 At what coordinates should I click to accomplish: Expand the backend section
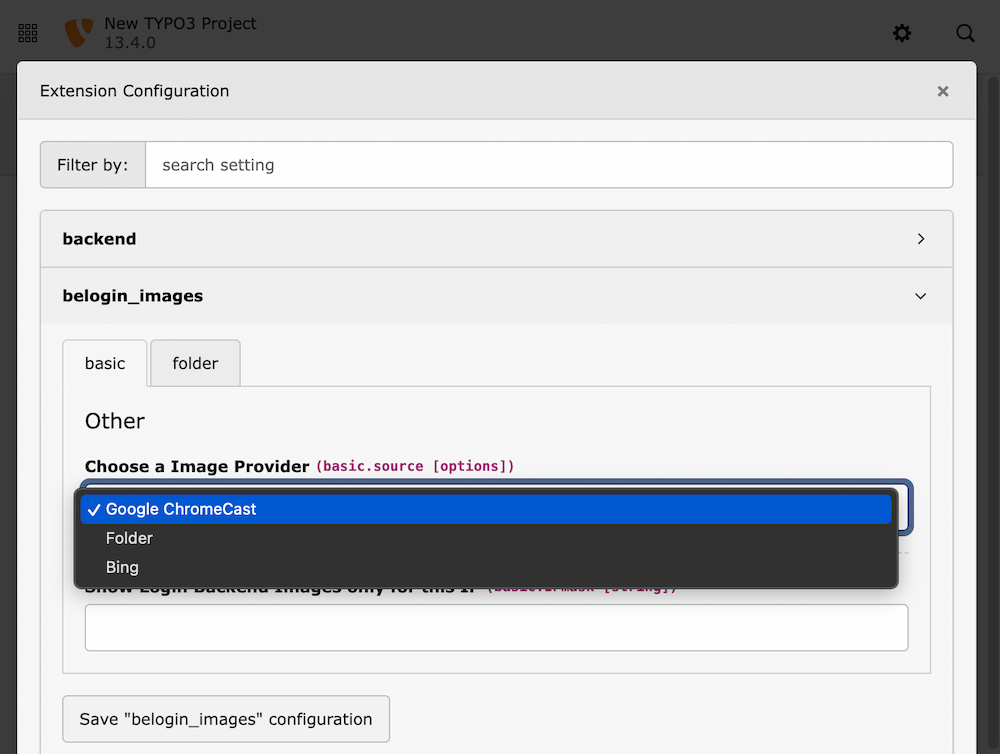point(496,239)
